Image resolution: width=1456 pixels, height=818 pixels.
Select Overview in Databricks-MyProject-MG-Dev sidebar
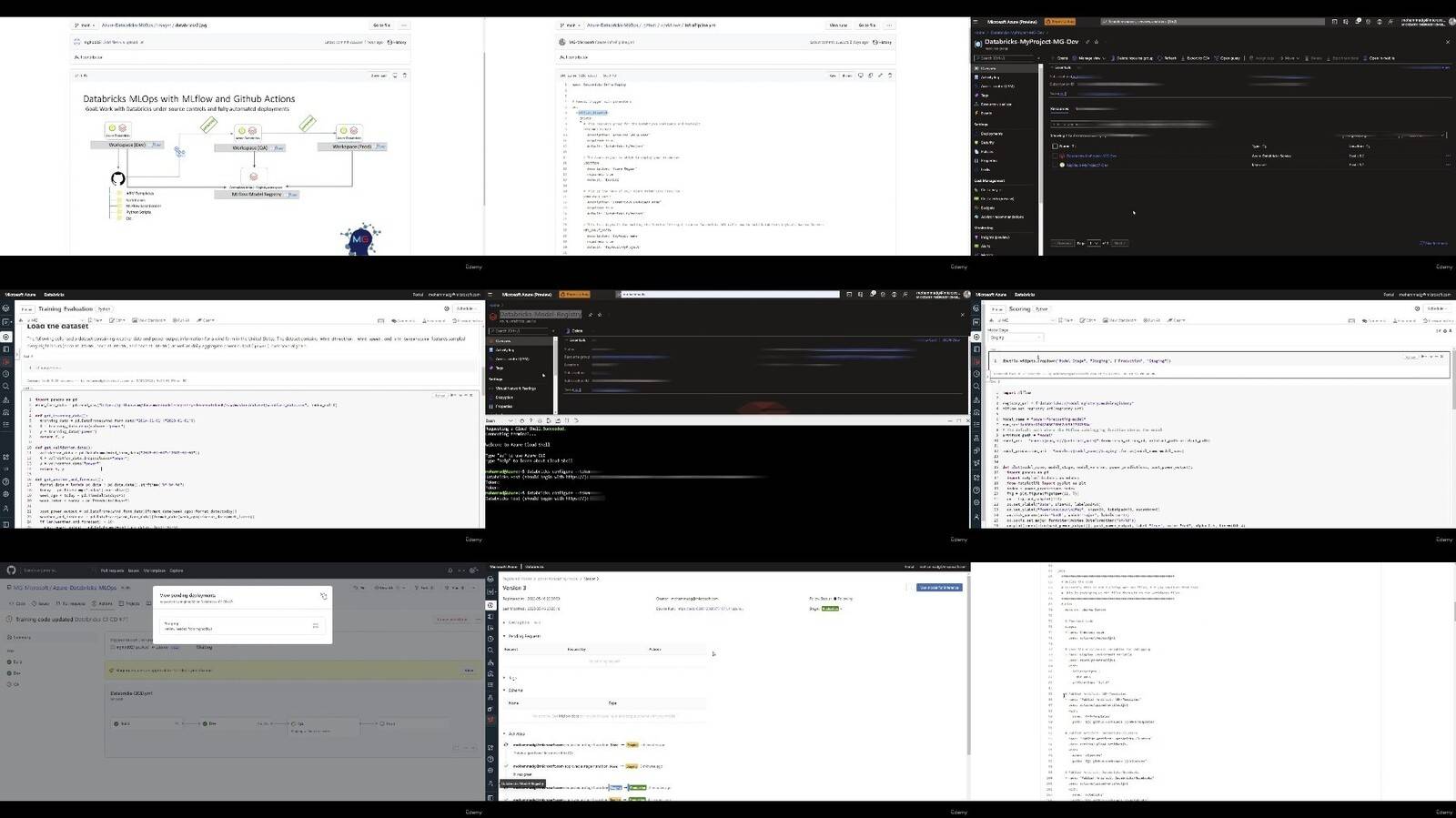click(1005, 68)
